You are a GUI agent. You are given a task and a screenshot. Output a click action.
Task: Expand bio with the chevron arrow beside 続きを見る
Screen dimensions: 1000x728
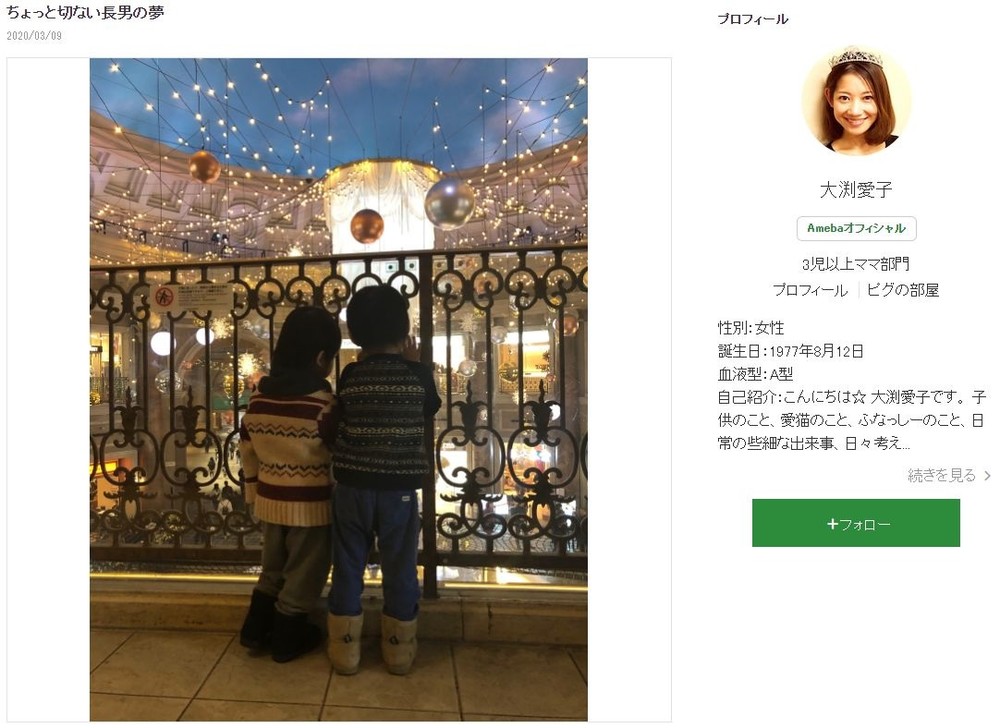coord(987,476)
